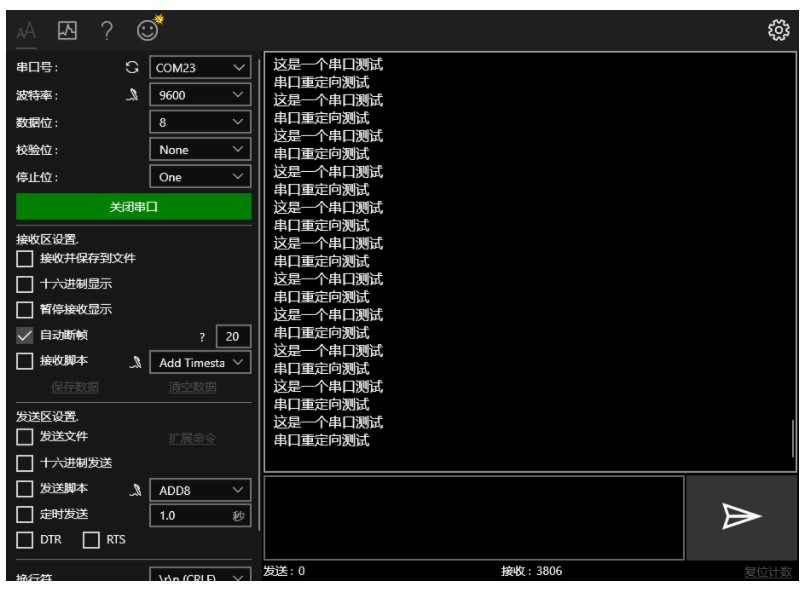Toggle 十六进制显示 checkbox

point(25,284)
